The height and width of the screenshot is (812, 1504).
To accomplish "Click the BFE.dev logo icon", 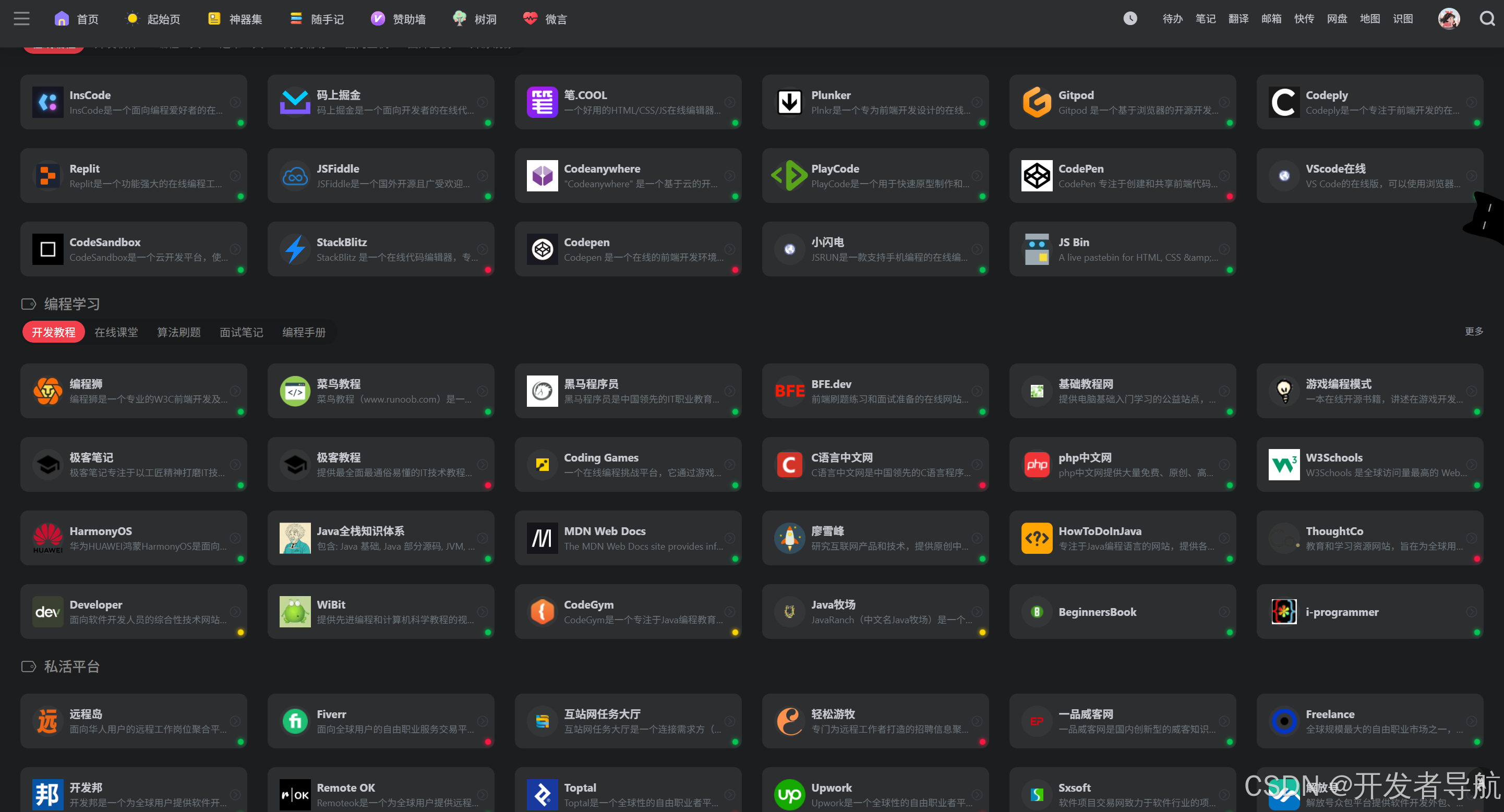I will pyautogui.click(x=789, y=391).
